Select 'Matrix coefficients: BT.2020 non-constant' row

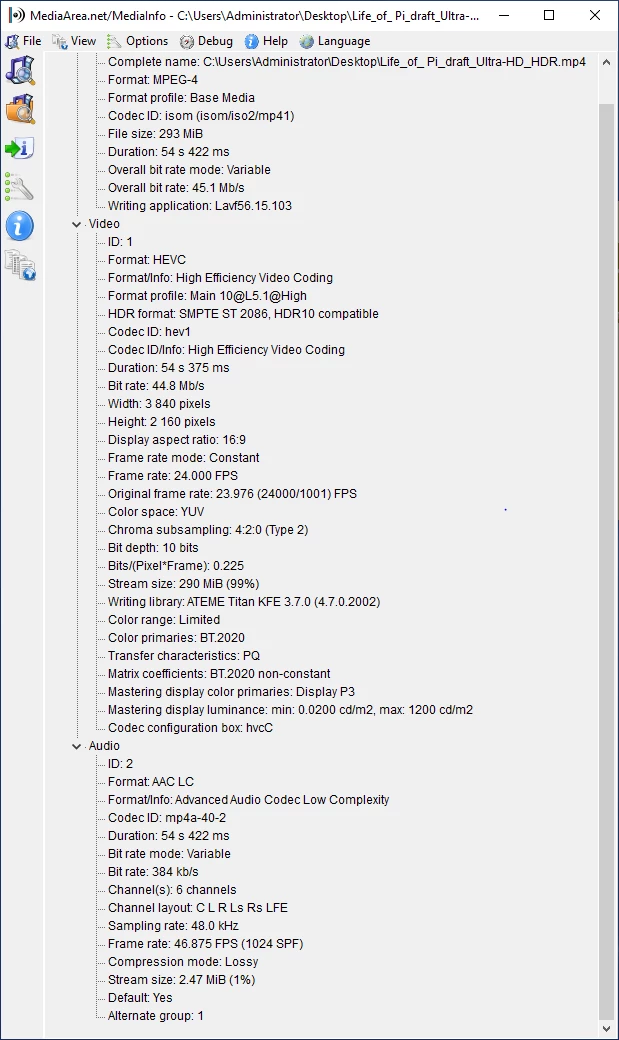(219, 673)
